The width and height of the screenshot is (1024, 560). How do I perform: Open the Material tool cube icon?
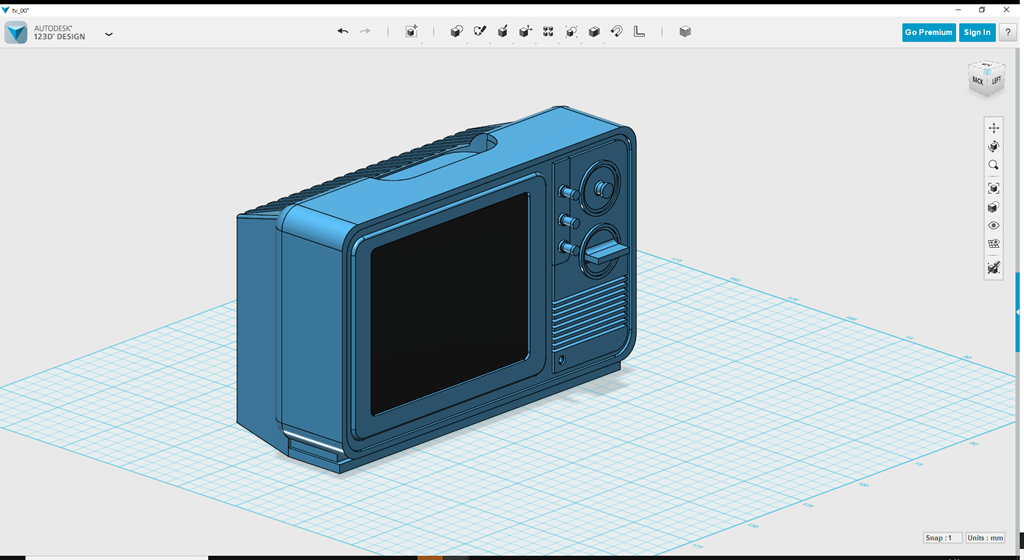click(685, 32)
